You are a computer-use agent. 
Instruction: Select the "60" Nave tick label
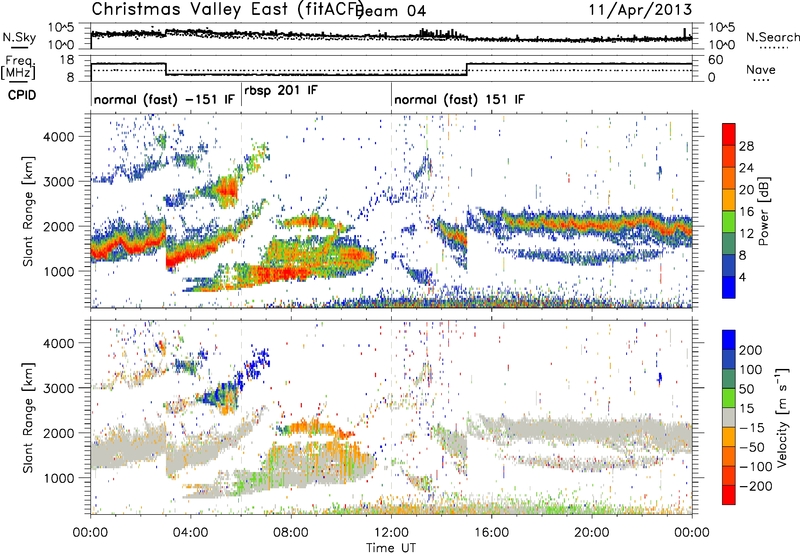point(716,60)
